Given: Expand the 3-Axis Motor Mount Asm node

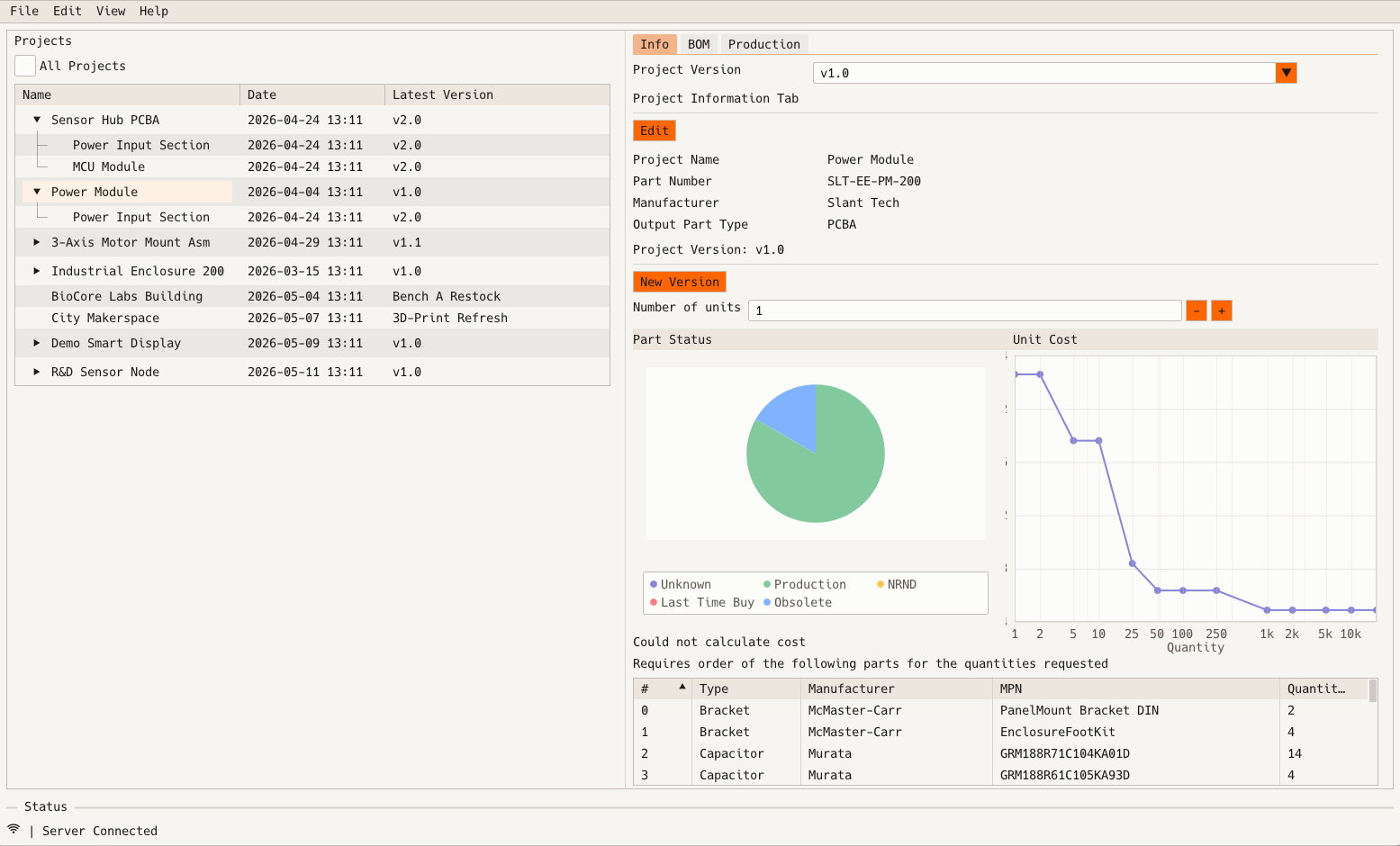Looking at the screenshot, I should [x=37, y=242].
